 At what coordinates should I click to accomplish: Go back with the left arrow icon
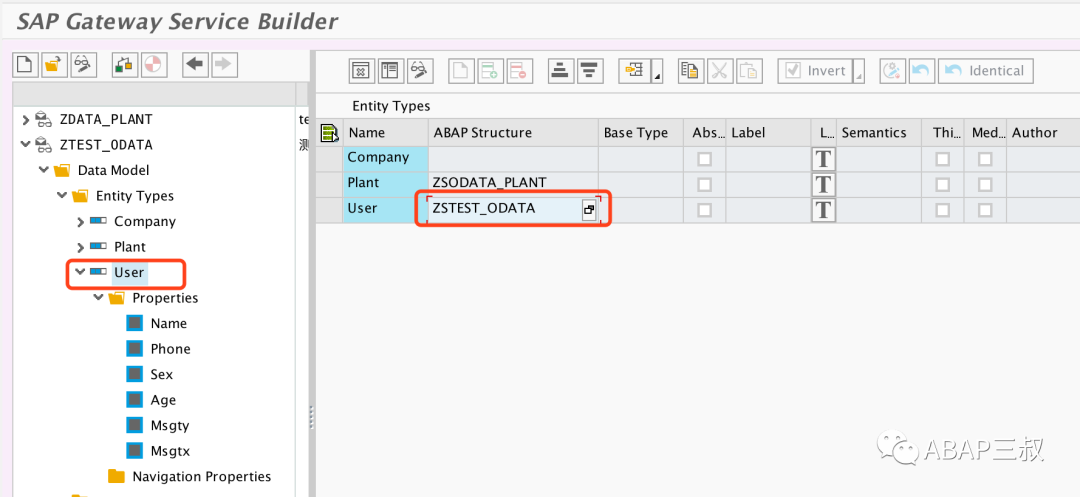click(x=196, y=65)
